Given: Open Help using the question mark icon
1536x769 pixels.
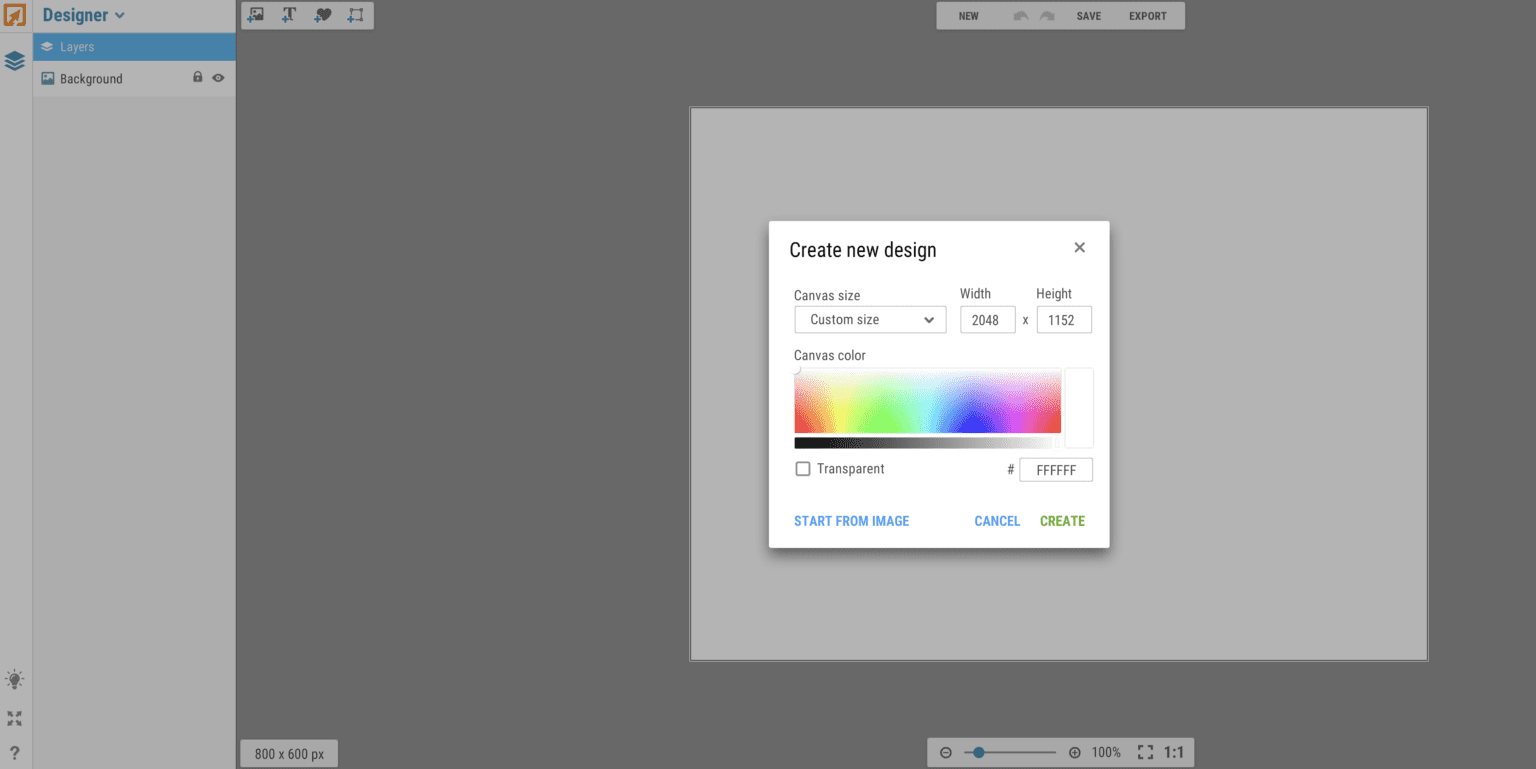Looking at the screenshot, I should (x=14, y=752).
